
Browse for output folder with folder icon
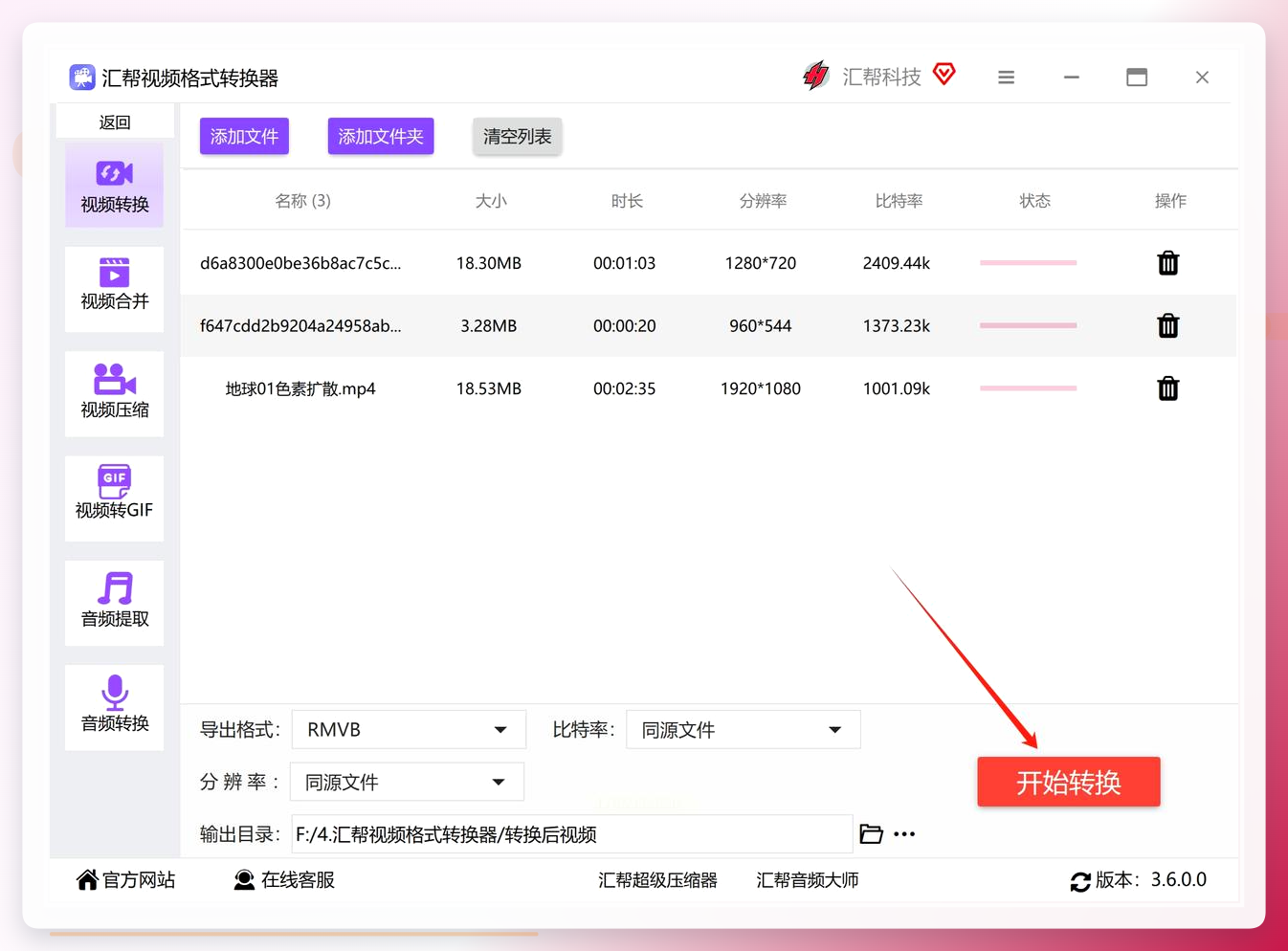[871, 834]
